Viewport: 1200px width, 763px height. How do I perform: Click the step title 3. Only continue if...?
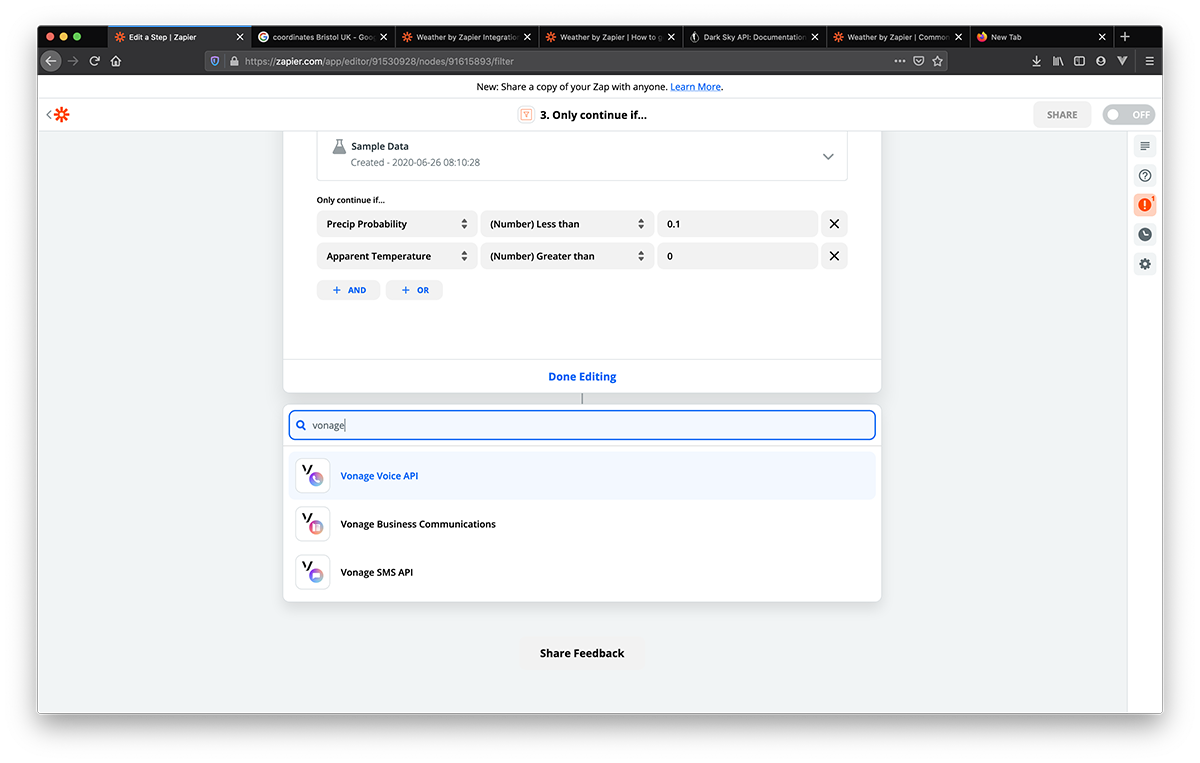[593, 115]
